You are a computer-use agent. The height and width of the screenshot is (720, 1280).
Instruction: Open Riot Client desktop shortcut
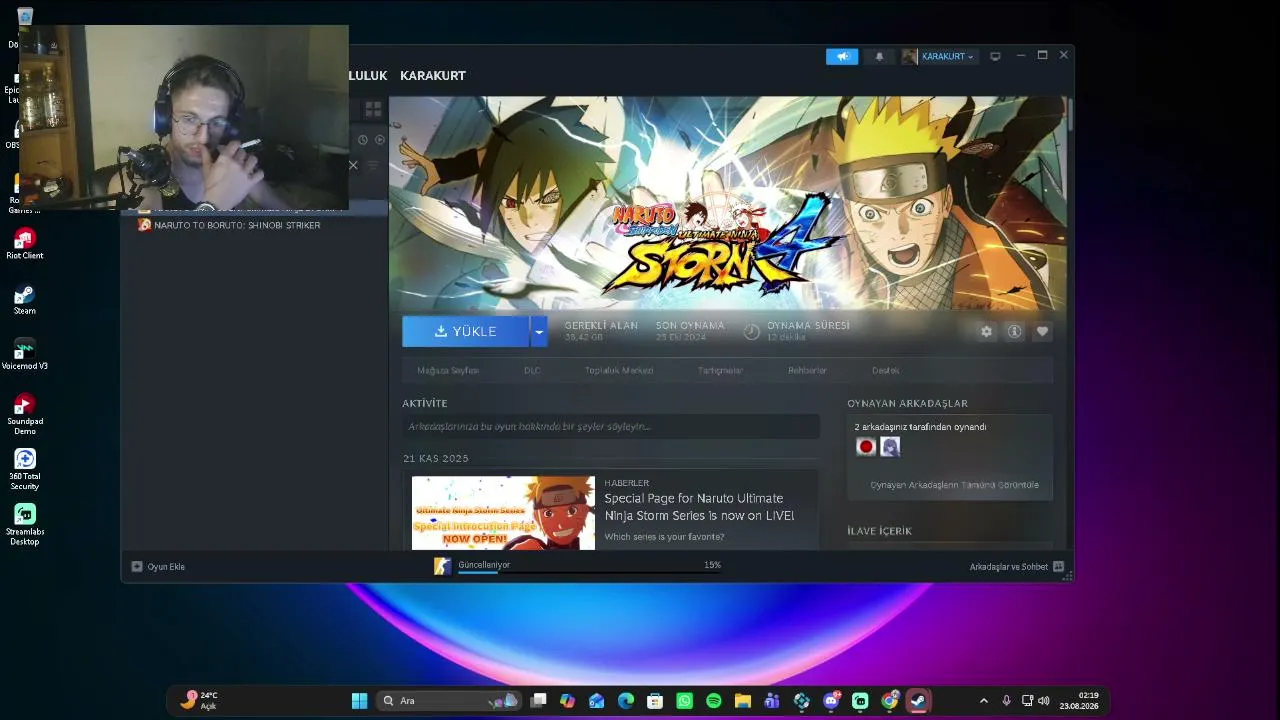[x=25, y=244]
